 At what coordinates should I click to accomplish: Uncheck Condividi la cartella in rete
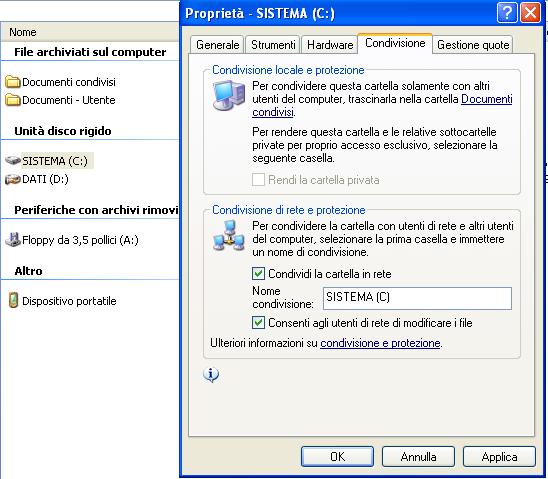tap(258, 273)
